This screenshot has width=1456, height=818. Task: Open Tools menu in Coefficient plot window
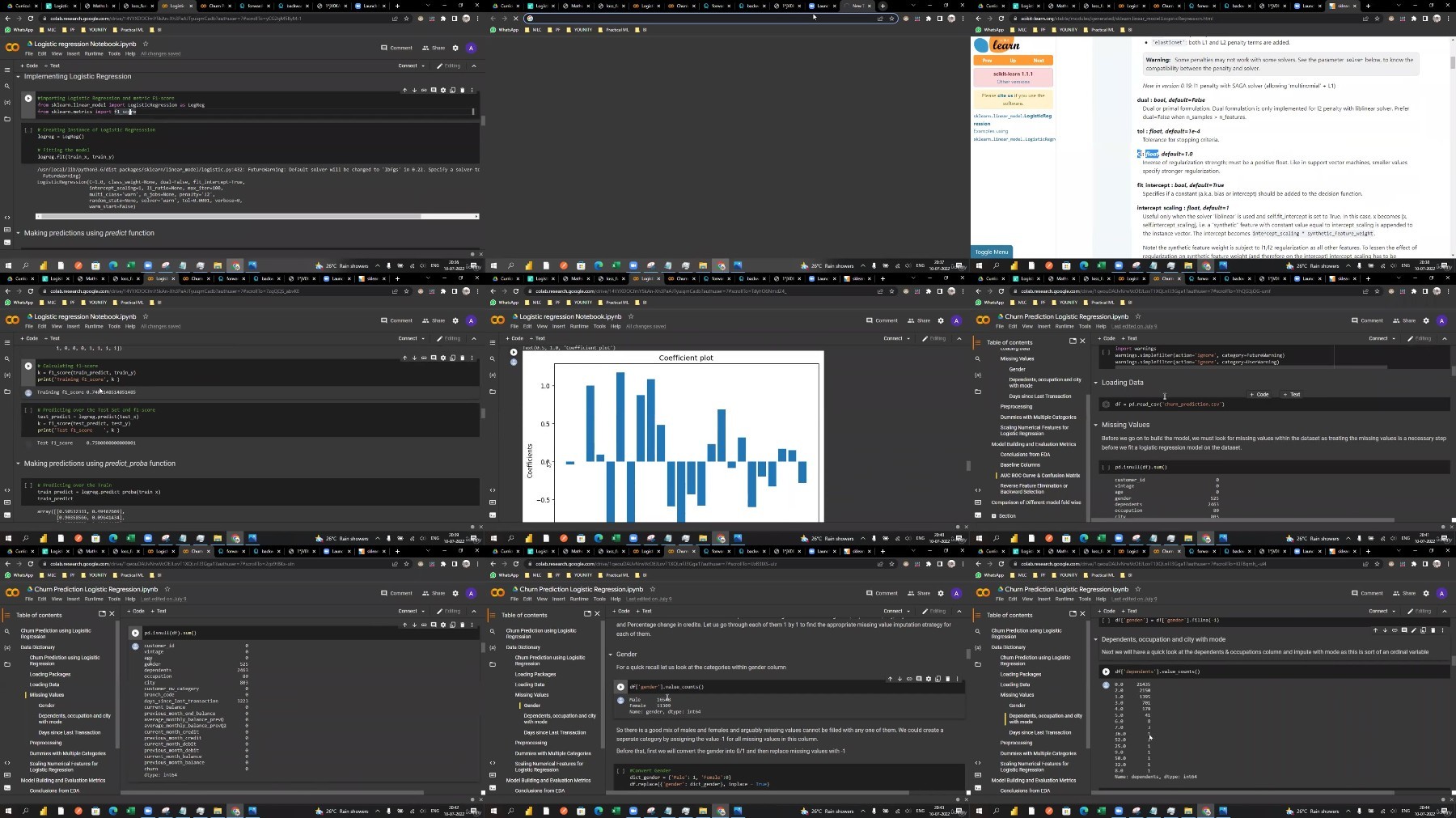599,326
